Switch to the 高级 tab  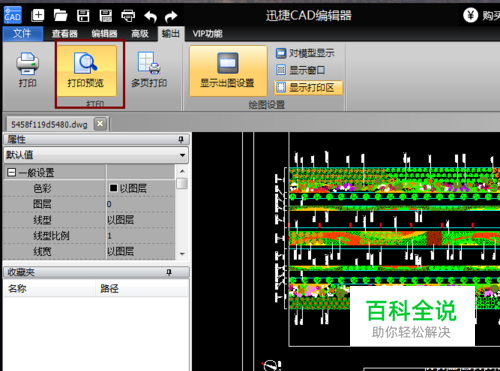140,34
